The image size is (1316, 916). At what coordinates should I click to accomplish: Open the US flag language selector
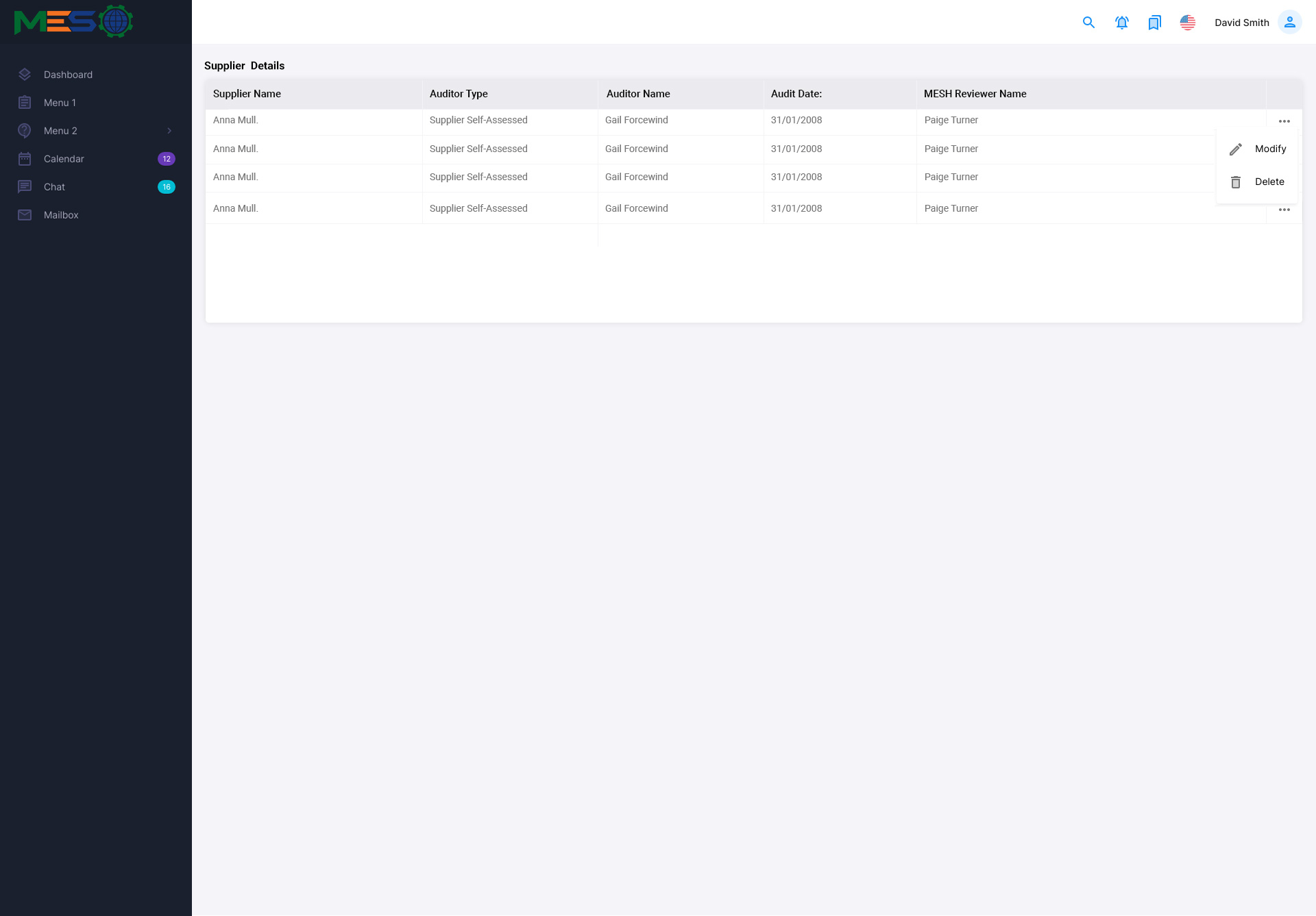pyautogui.click(x=1187, y=23)
